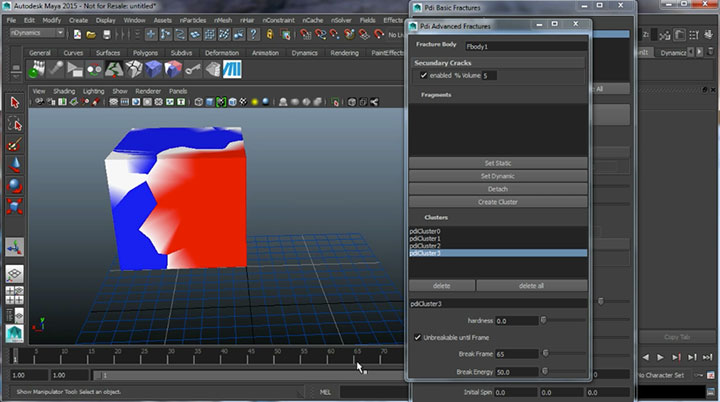Screen dimensions: 720x402
Task: Enable snap to grids icon
Action: [305, 34]
